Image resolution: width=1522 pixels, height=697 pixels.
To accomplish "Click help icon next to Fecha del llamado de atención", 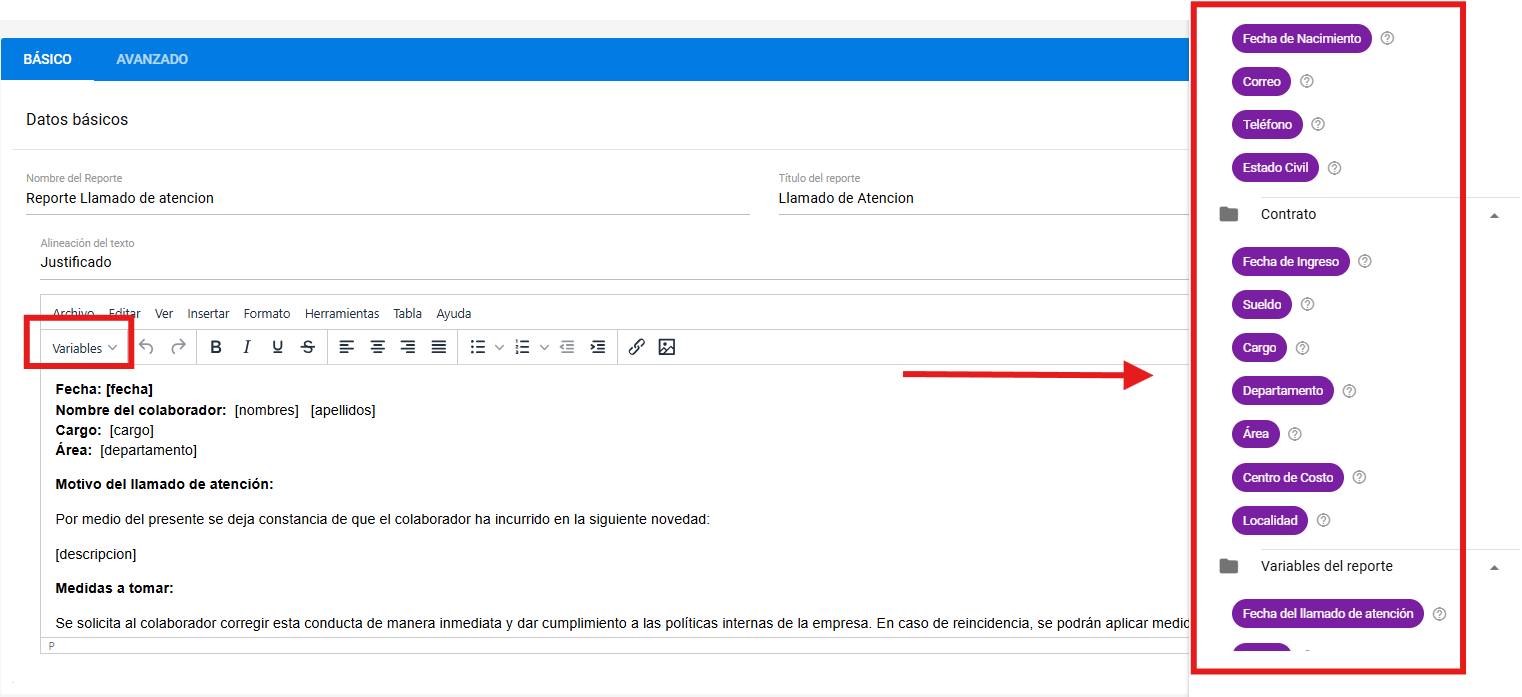I will (x=1439, y=614).
